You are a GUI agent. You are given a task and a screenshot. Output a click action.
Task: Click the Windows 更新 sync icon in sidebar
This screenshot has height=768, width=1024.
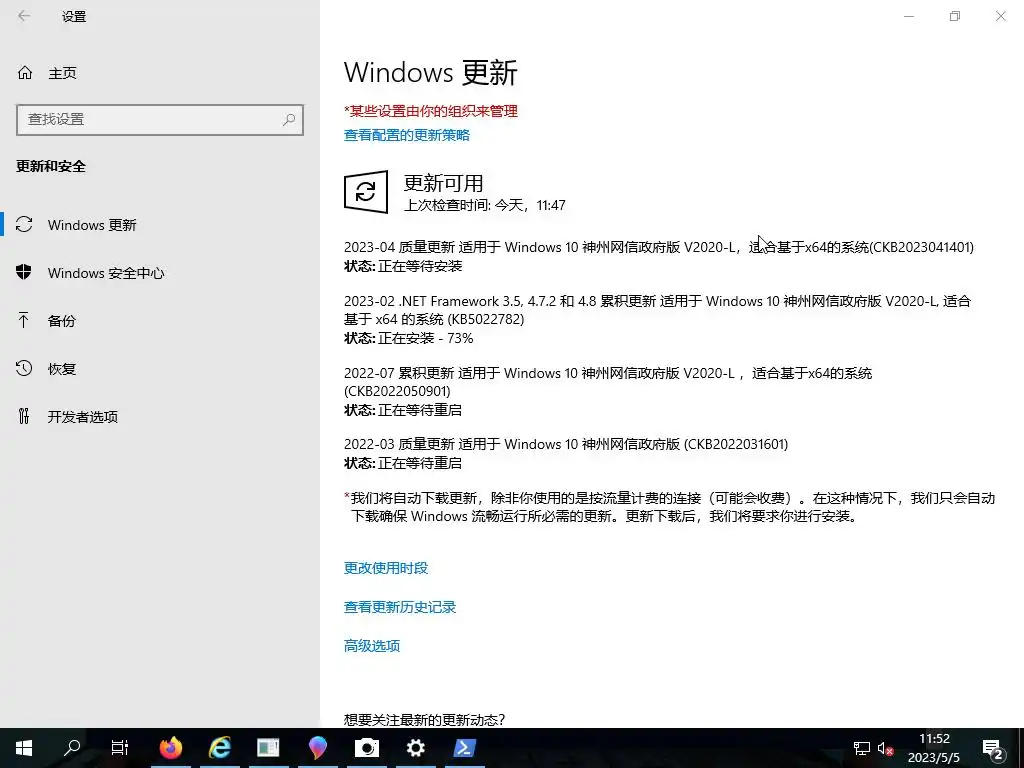[24, 225]
